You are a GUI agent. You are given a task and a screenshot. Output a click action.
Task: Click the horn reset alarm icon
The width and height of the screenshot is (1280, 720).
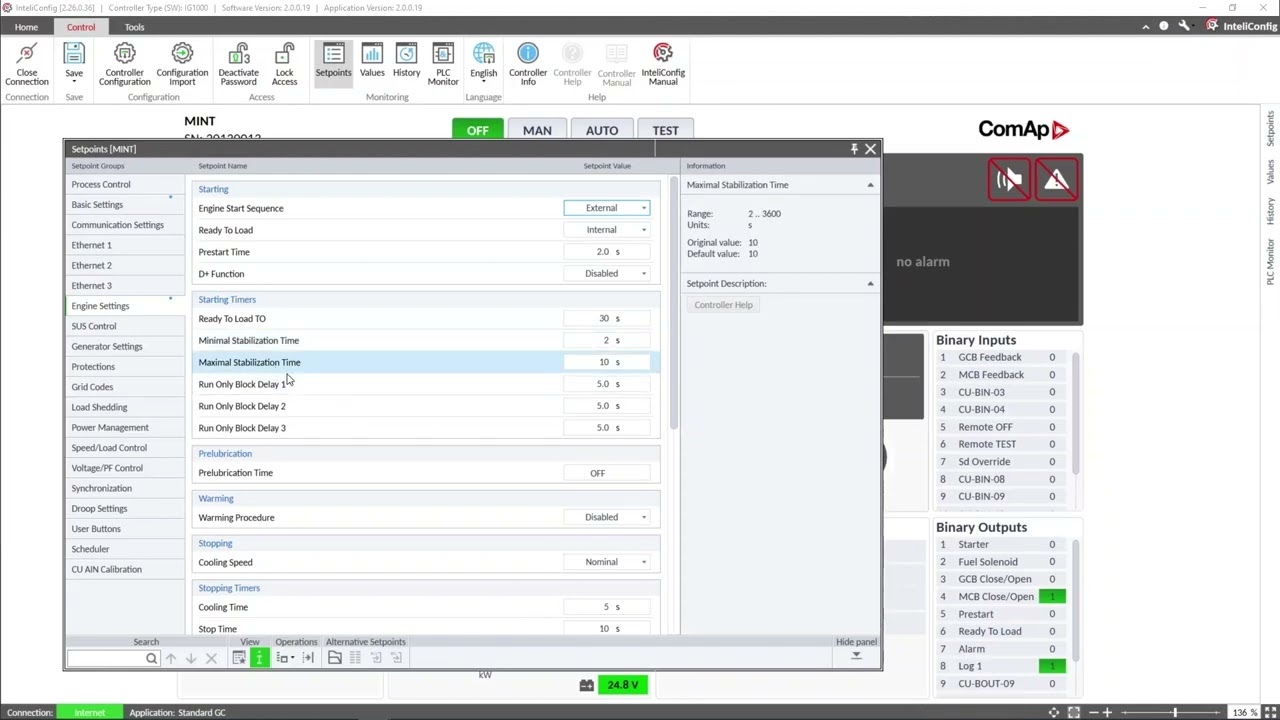[1008, 180]
